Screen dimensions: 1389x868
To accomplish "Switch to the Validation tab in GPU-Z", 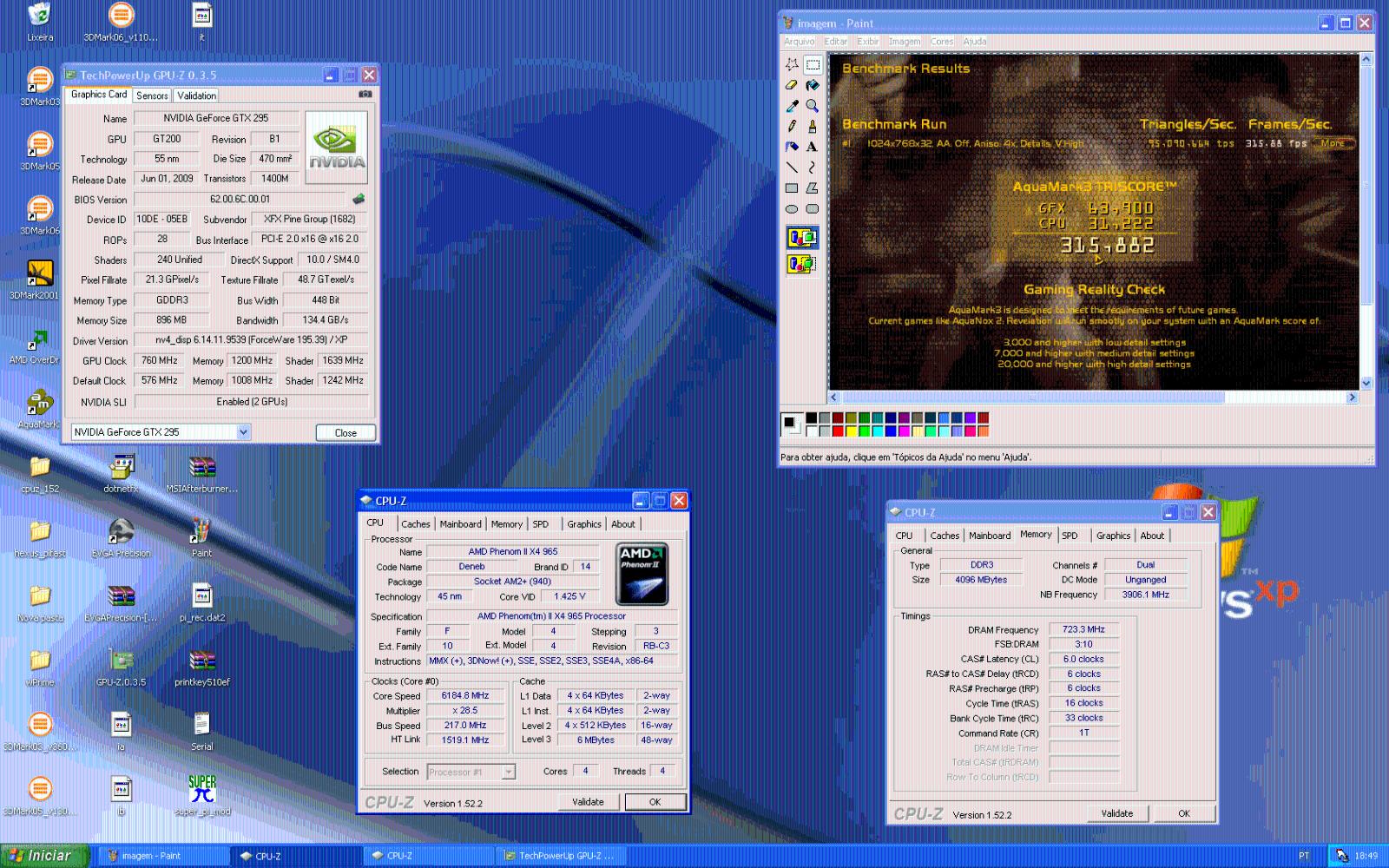I will [196, 95].
